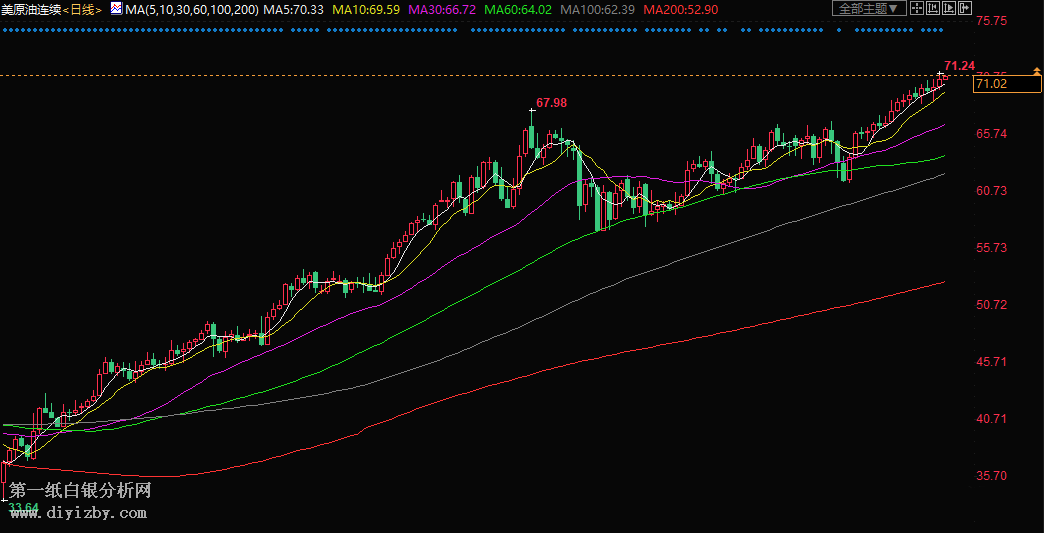
Task: Open the 全部主题 dropdown
Action: pyautogui.click(x=868, y=9)
